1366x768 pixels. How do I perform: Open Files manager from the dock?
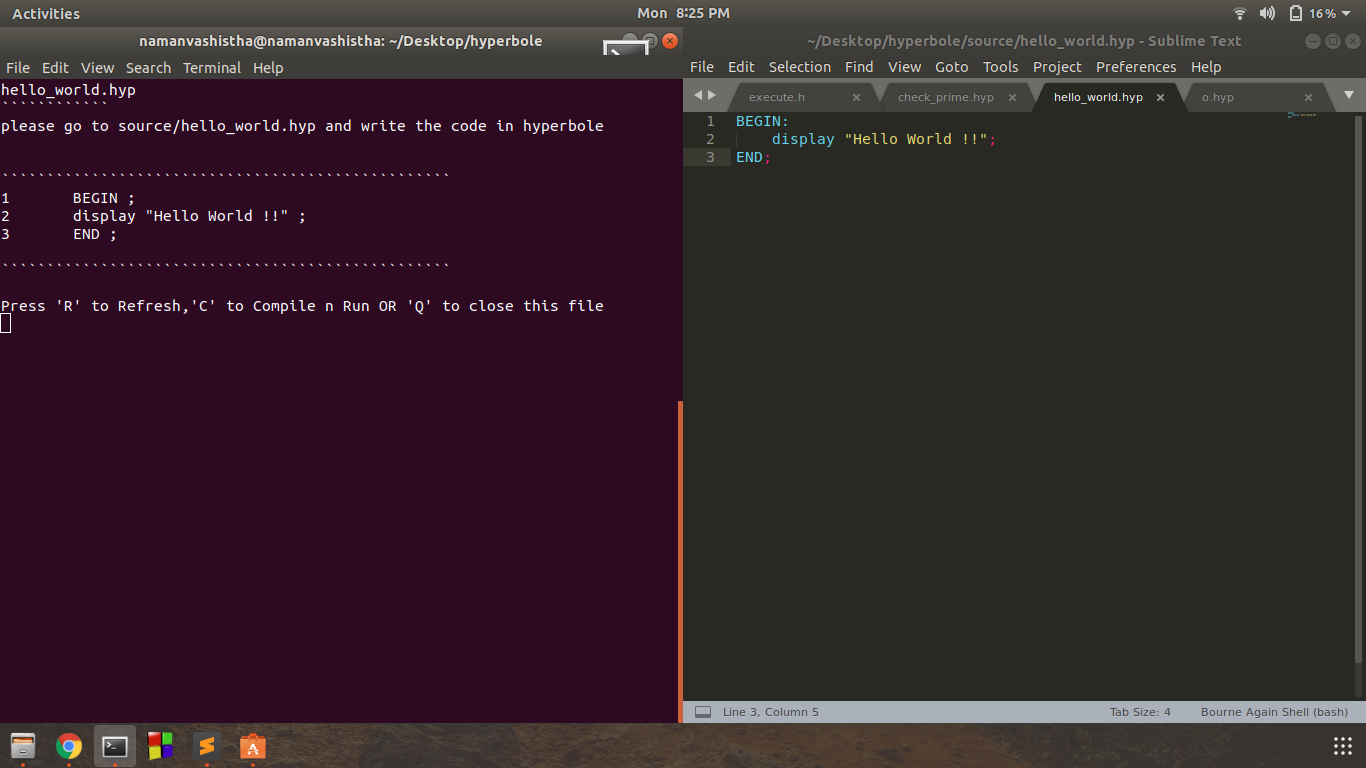point(23,746)
